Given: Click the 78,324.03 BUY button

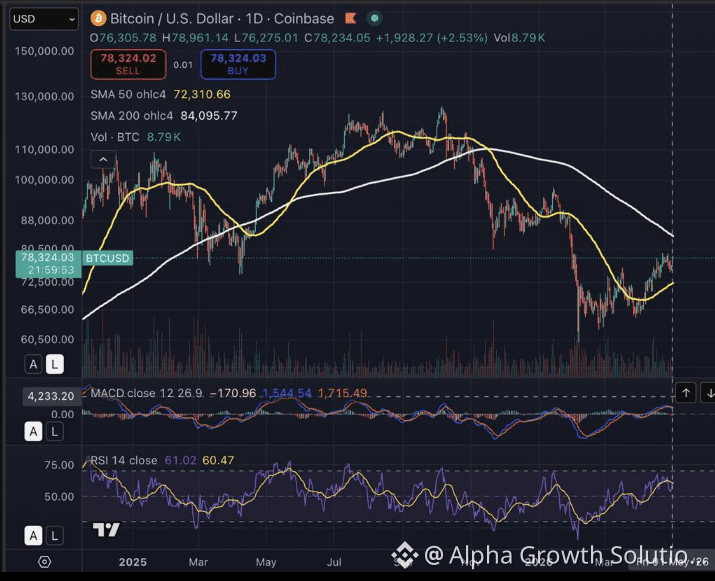Looking at the screenshot, I should tap(238, 64).
